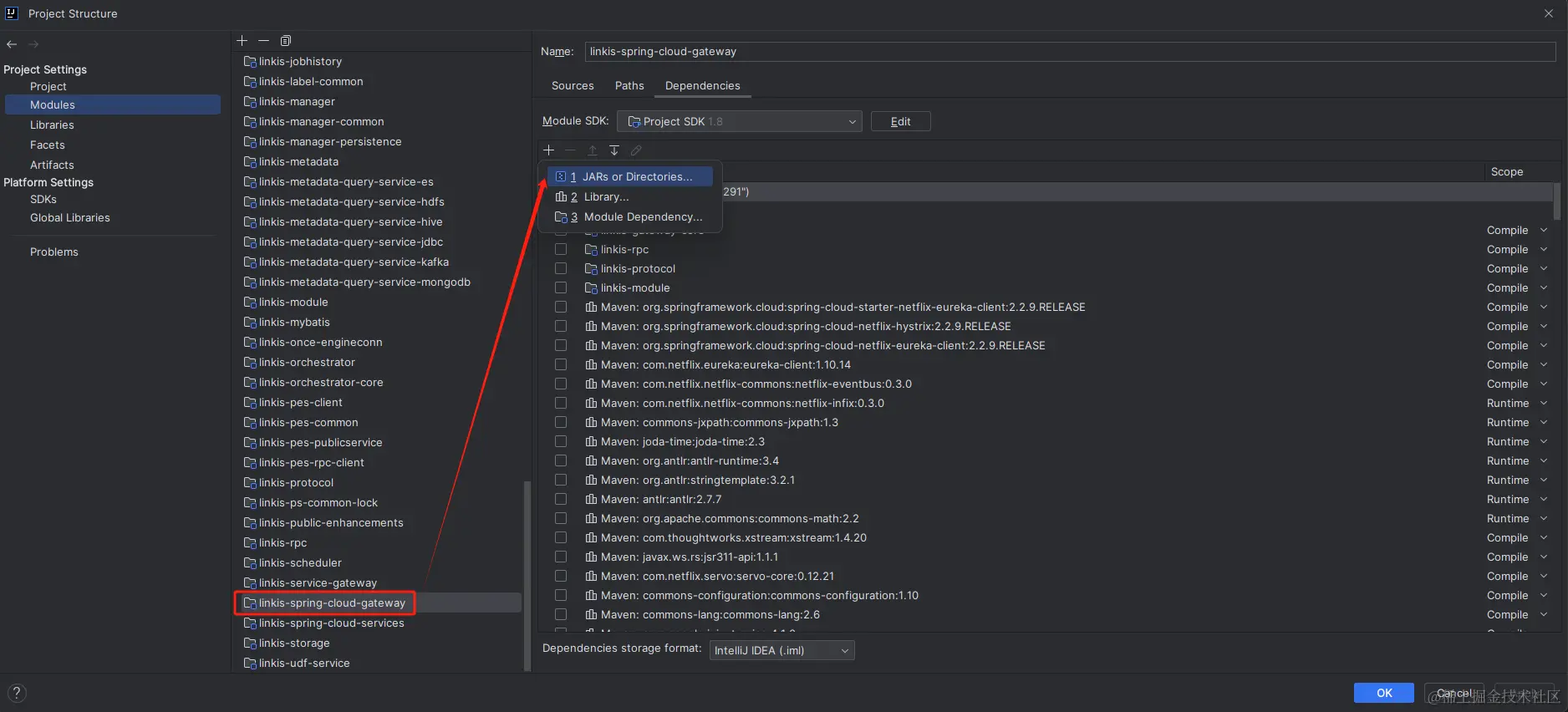Click the JARs or Directories menu icon
Image resolution: width=1568 pixels, height=712 pixels.
[561, 177]
